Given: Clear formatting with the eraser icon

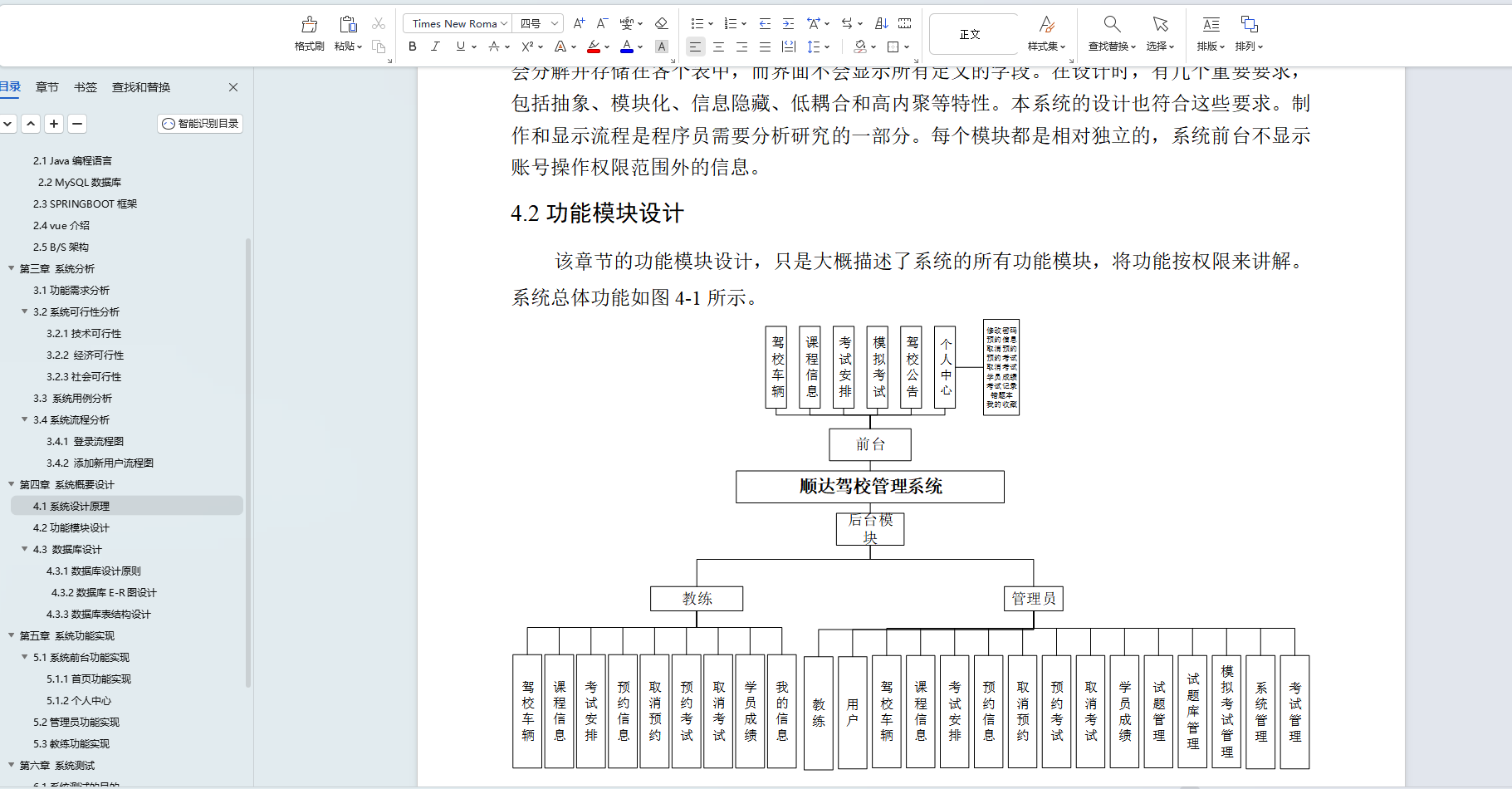Looking at the screenshot, I should pos(662,23).
